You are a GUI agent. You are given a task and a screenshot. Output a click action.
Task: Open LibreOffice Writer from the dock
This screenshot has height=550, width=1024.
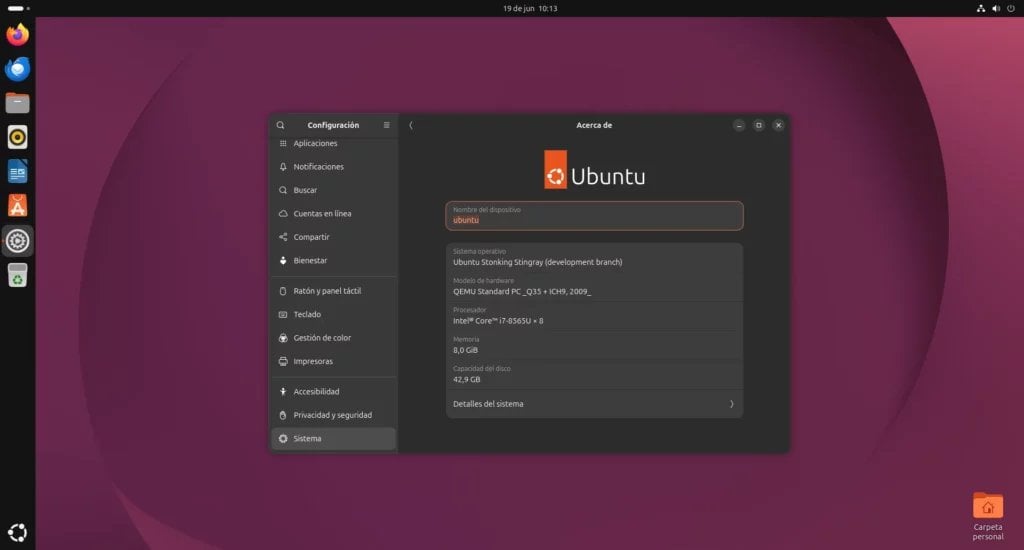[x=18, y=172]
